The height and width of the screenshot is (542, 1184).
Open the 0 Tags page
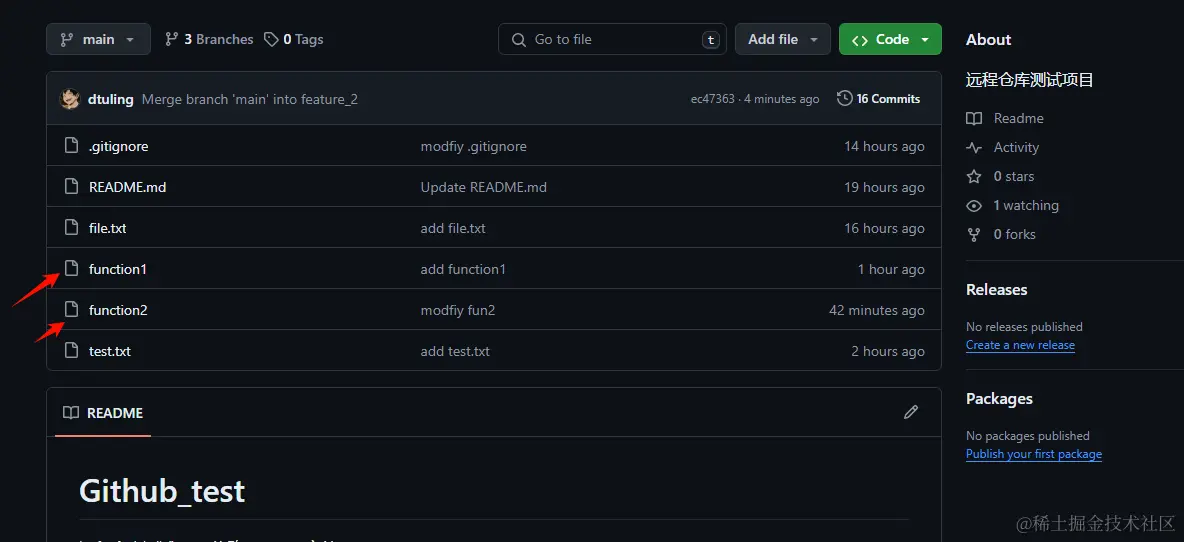point(294,39)
